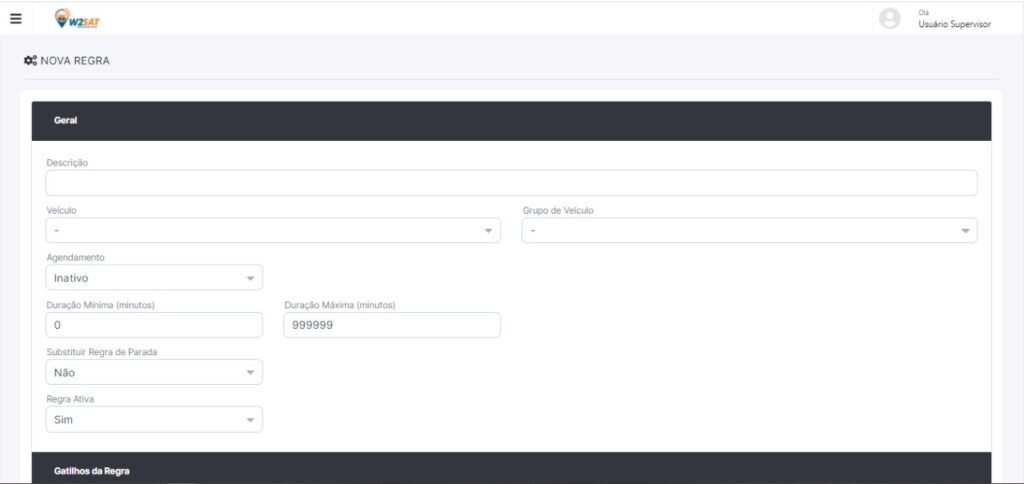
Task: Click the Regra Ativa field label
Action: [70, 399]
